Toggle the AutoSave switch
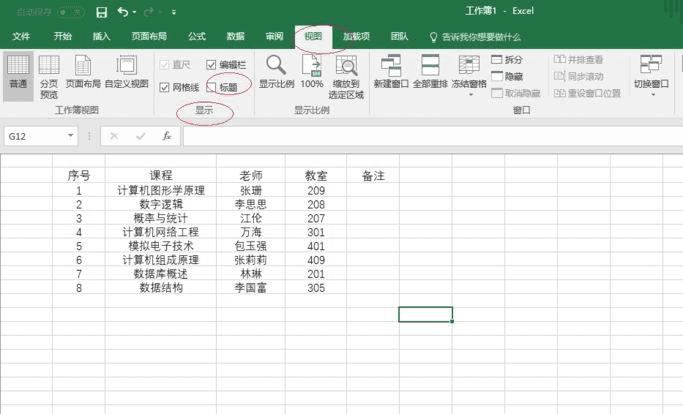 point(70,12)
